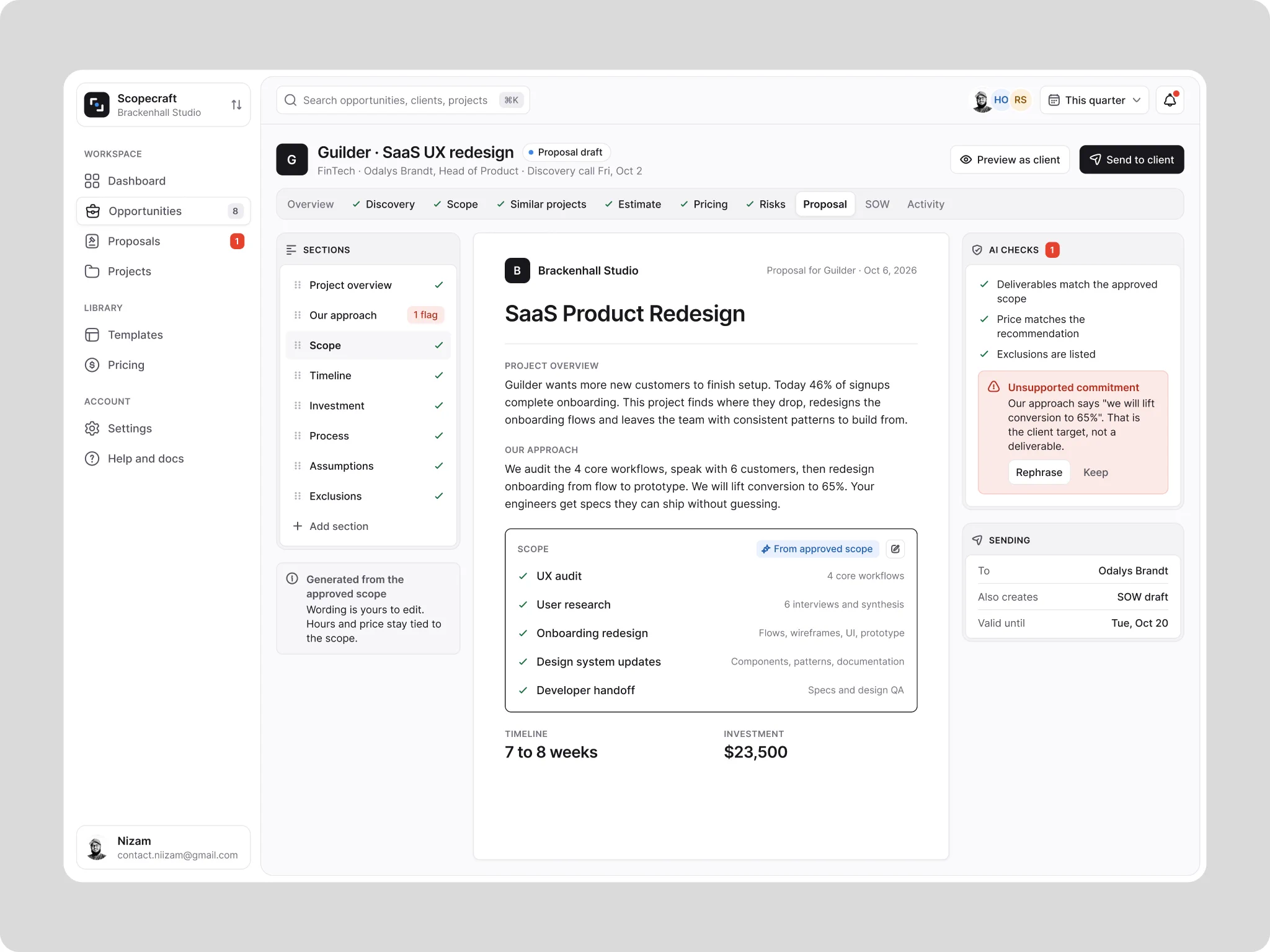
Task: Open Proposals in the sidebar
Action: tap(164, 241)
